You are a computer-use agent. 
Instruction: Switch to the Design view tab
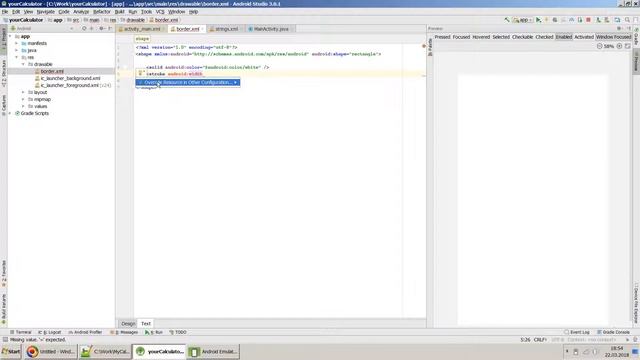tap(128, 323)
